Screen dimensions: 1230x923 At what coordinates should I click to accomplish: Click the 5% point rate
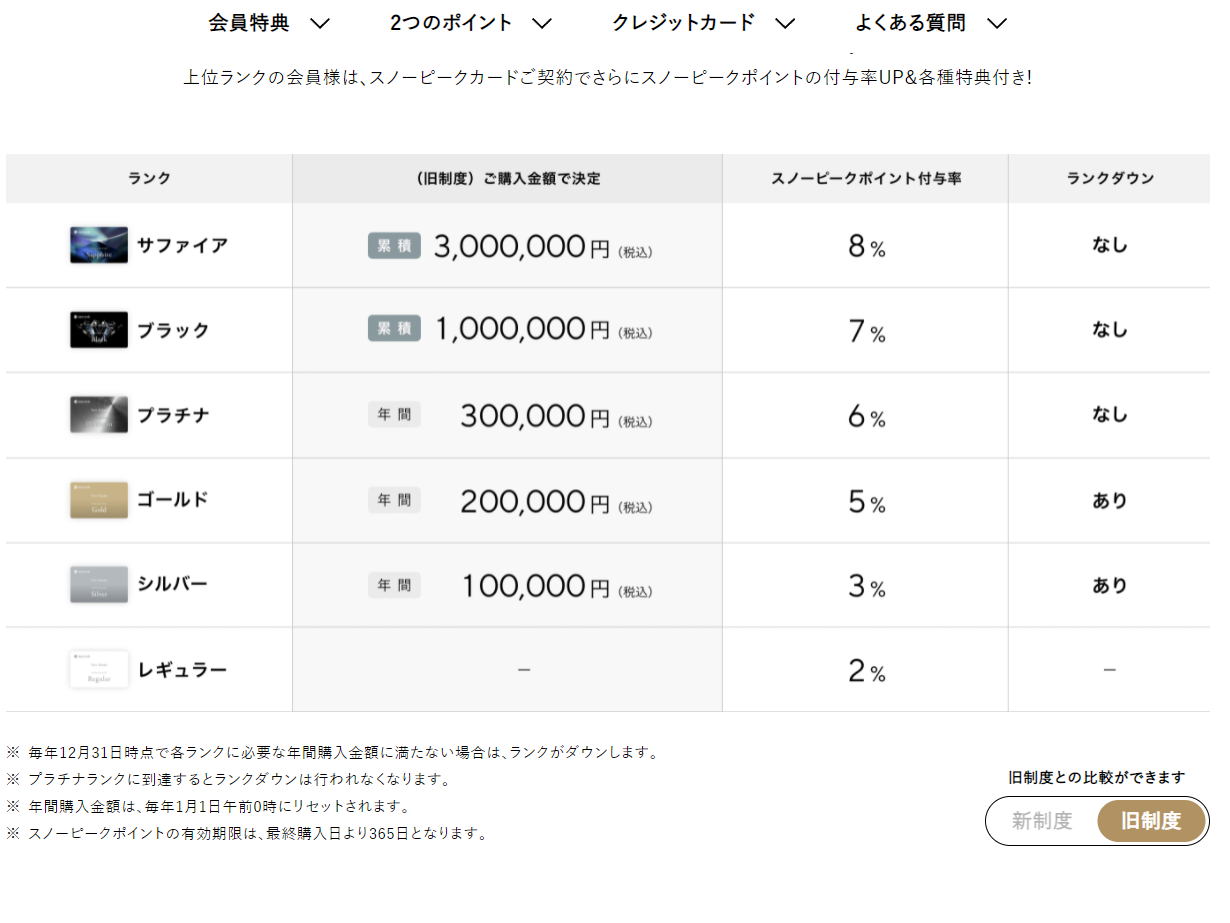tap(866, 502)
